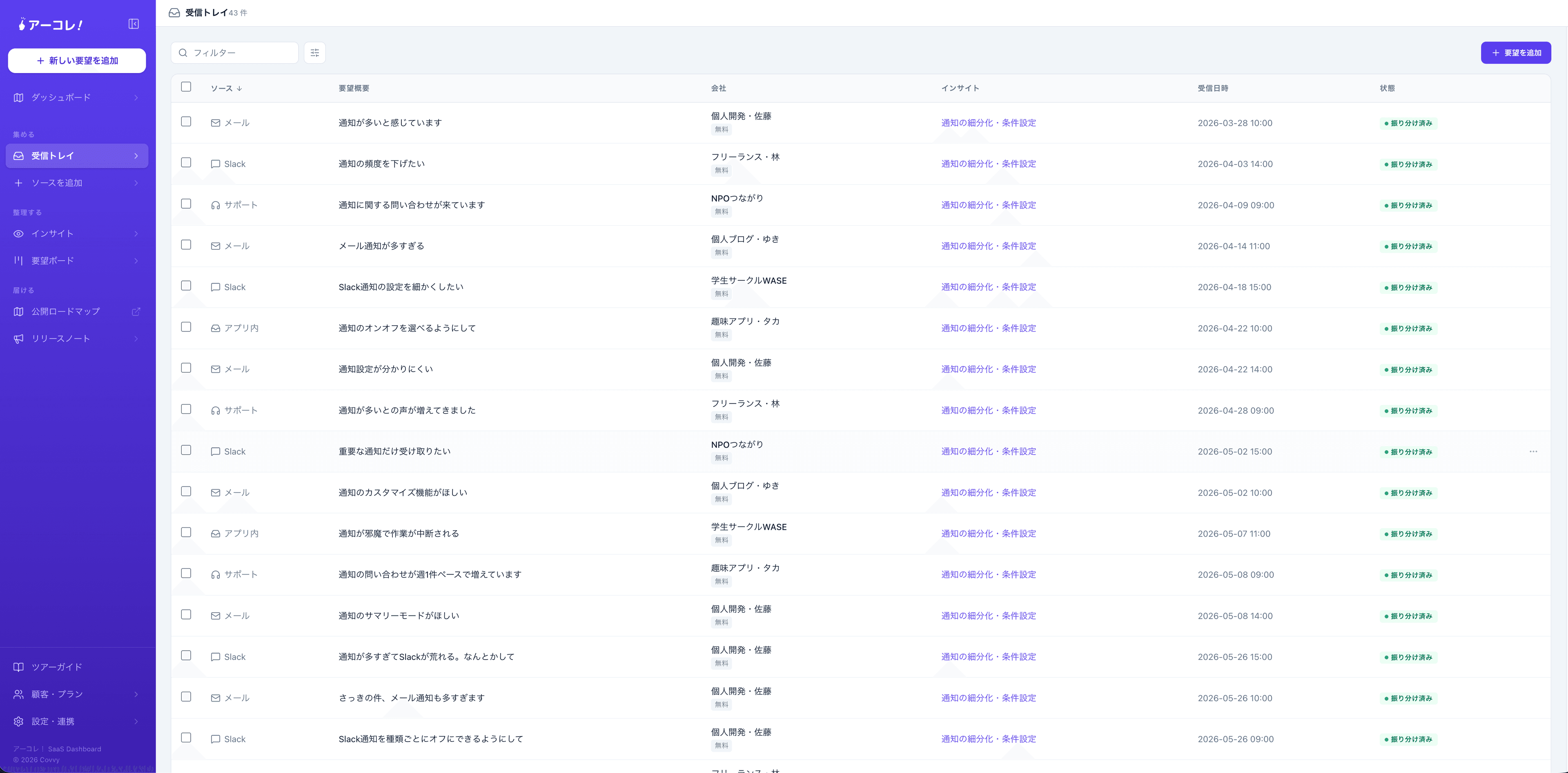Collapse the sidebar with the panel icon
Screen dimensions: 1568x773
134,24
